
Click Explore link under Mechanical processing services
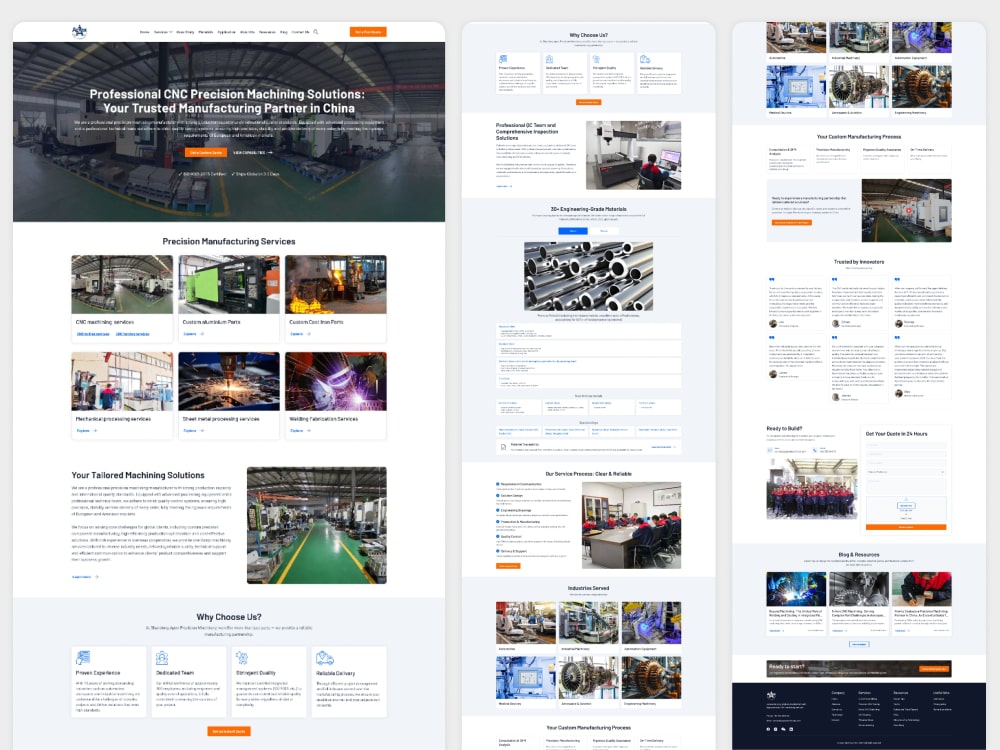pyautogui.click(x=86, y=430)
